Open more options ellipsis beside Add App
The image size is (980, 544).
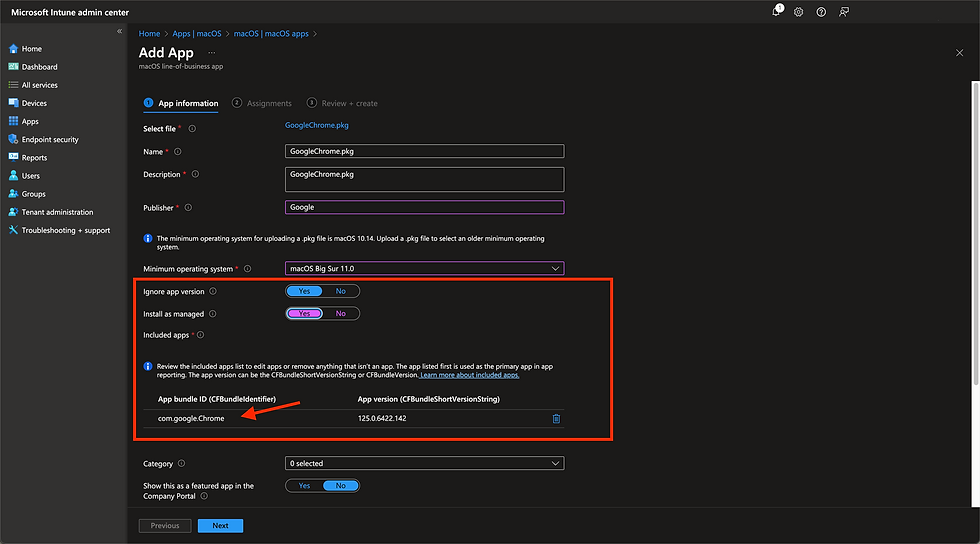coord(211,53)
